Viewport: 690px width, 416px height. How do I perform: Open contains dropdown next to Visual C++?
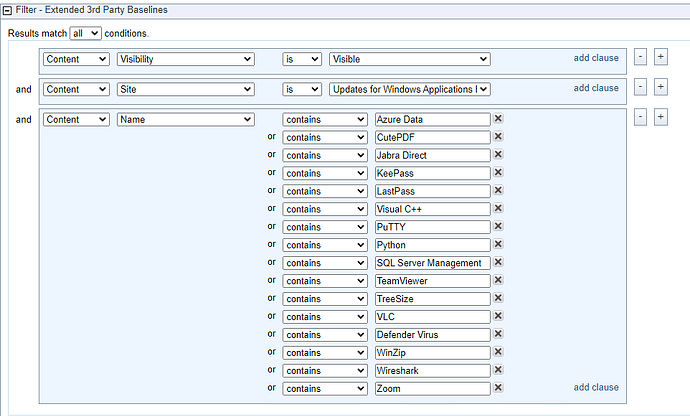325,210
